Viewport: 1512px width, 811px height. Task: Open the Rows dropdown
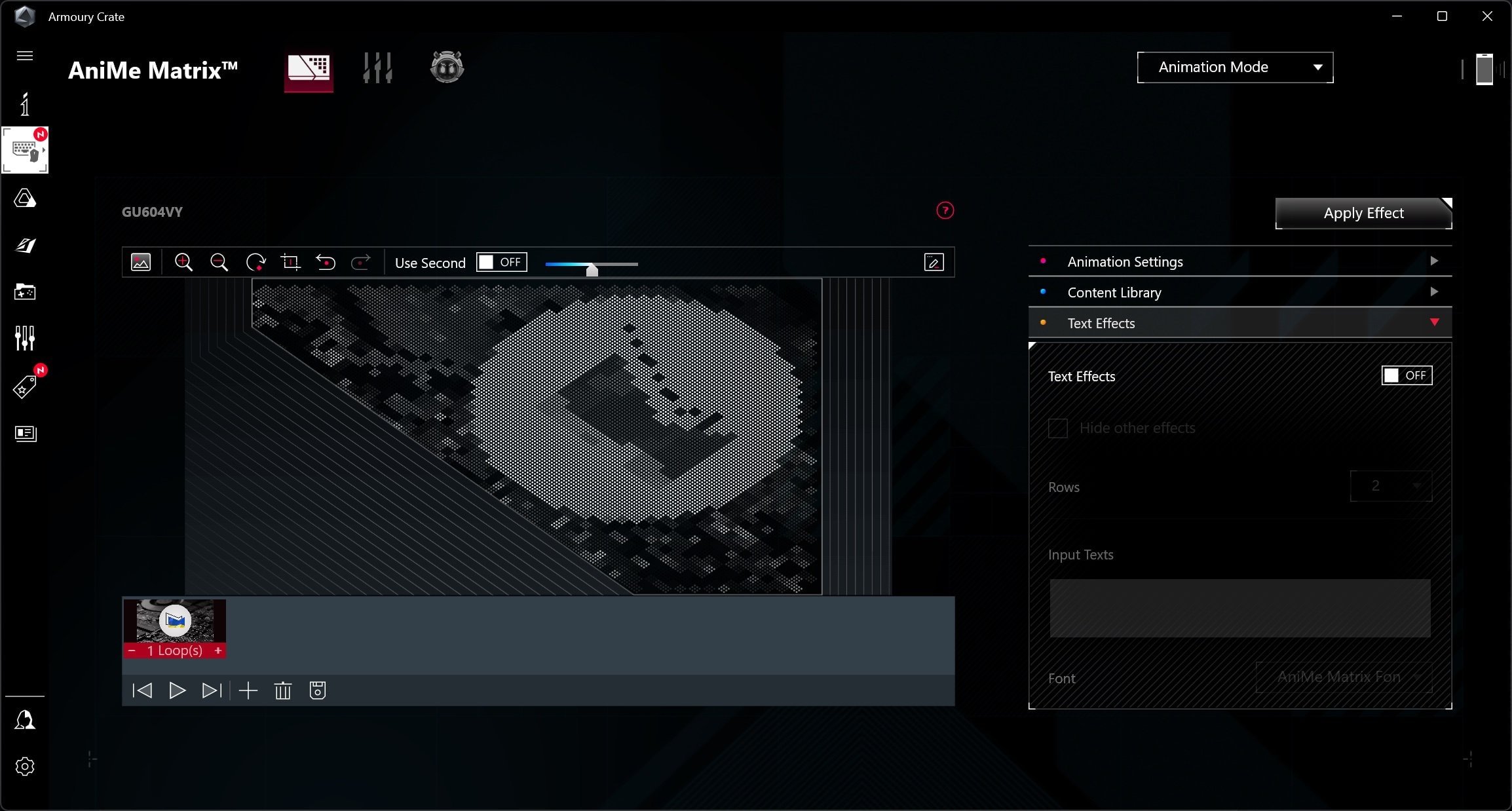pos(1391,486)
